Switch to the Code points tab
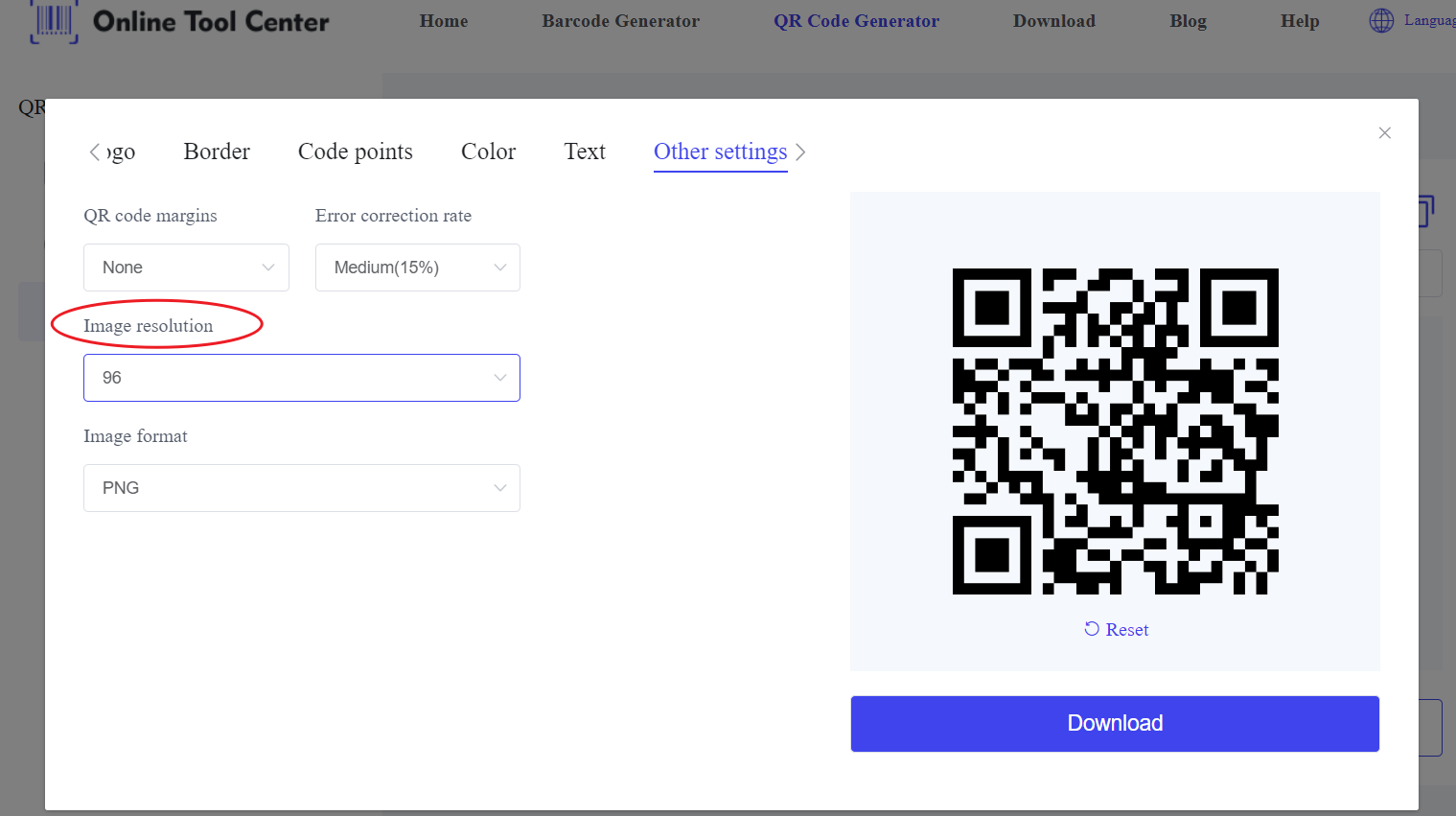1456x816 pixels. (356, 152)
